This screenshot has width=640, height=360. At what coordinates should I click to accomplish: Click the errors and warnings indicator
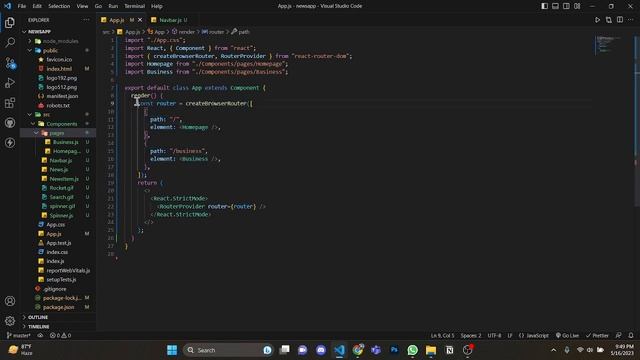[x=60, y=336]
